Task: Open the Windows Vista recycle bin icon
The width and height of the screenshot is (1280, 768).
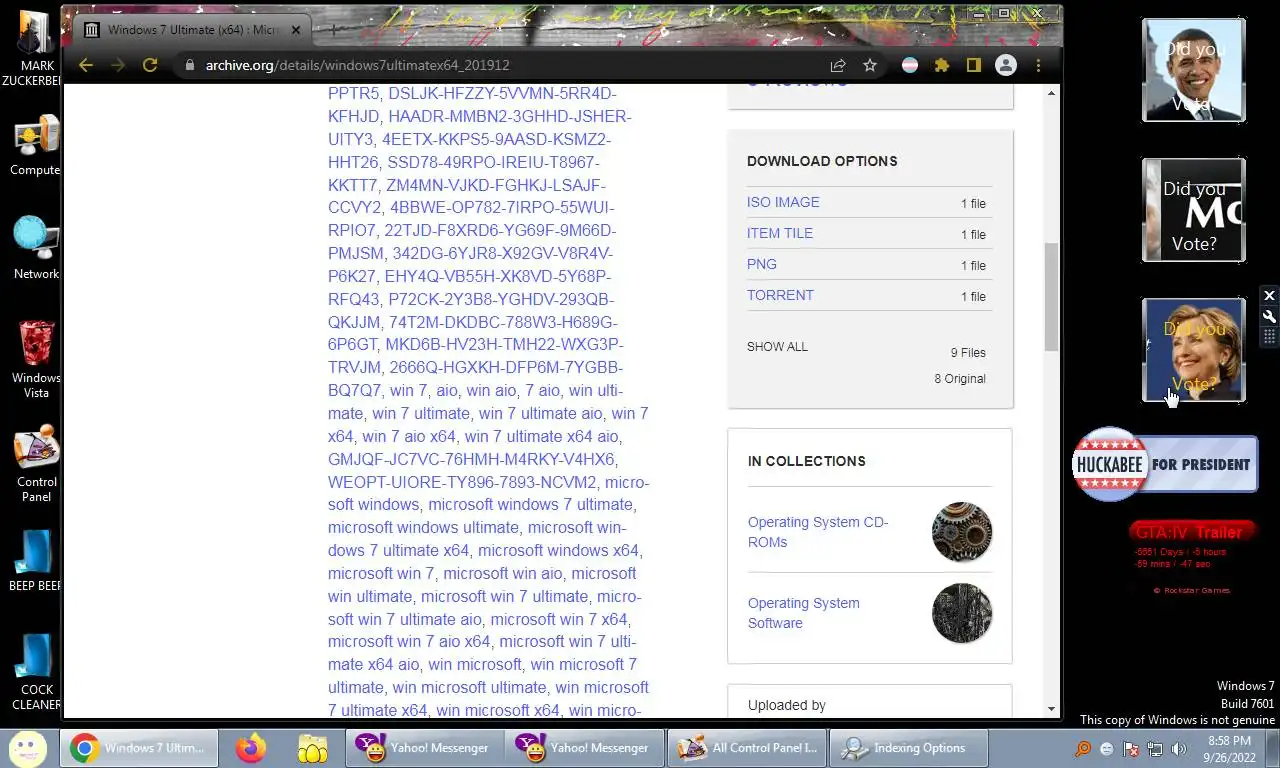Action: [36, 359]
